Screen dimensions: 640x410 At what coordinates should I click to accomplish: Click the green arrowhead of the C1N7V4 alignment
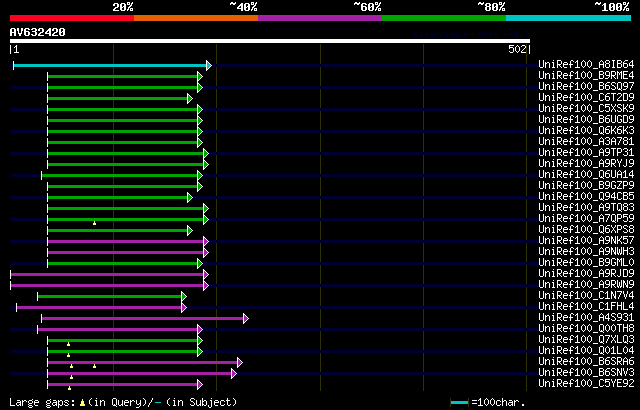pyautogui.click(x=184, y=297)
